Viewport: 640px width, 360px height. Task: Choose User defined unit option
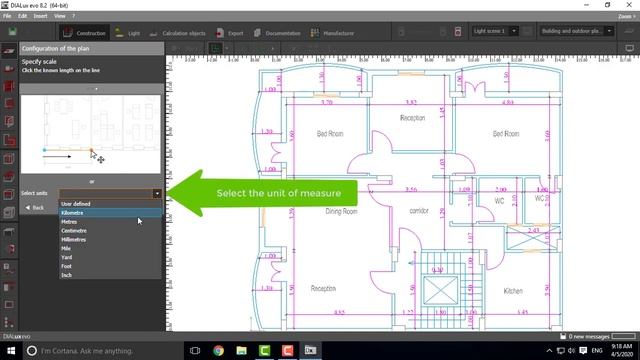tap(110, 204)
